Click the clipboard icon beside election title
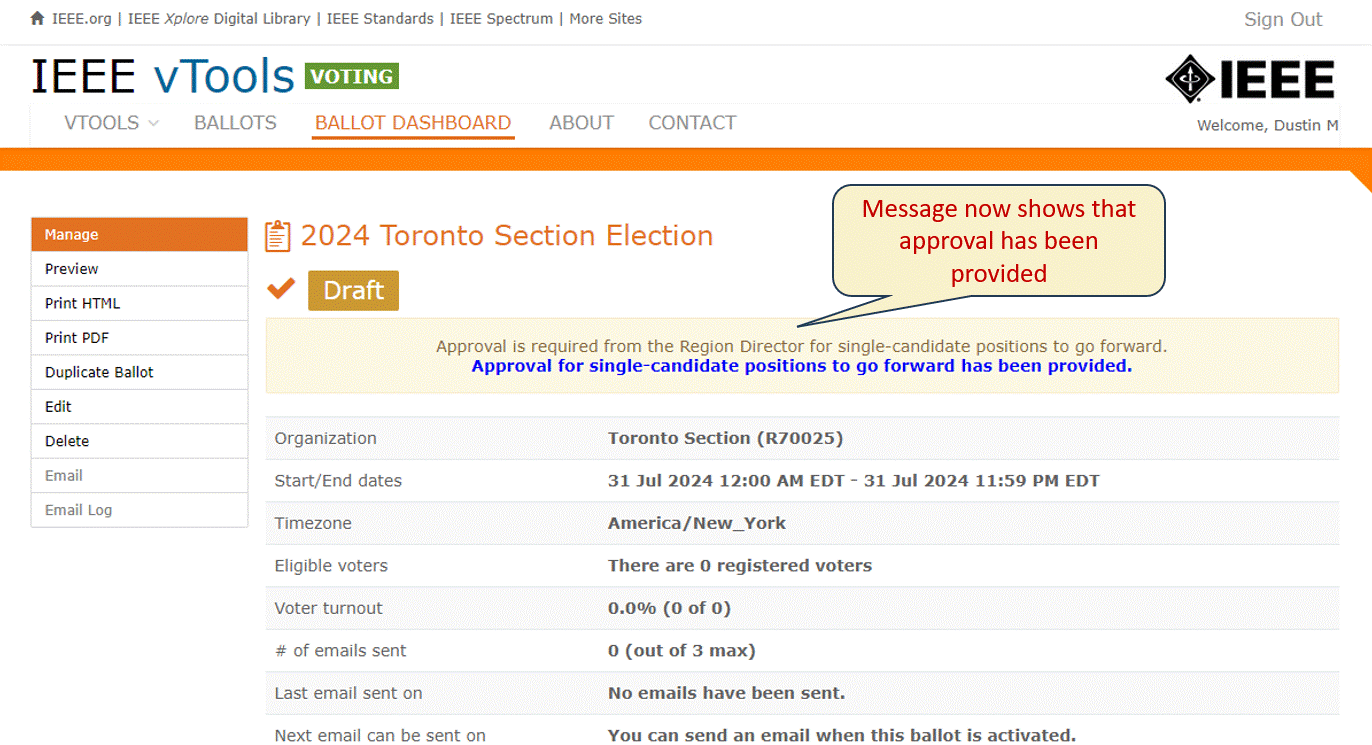The height and width of the screenshot is (745, 1372). (277, 237)
